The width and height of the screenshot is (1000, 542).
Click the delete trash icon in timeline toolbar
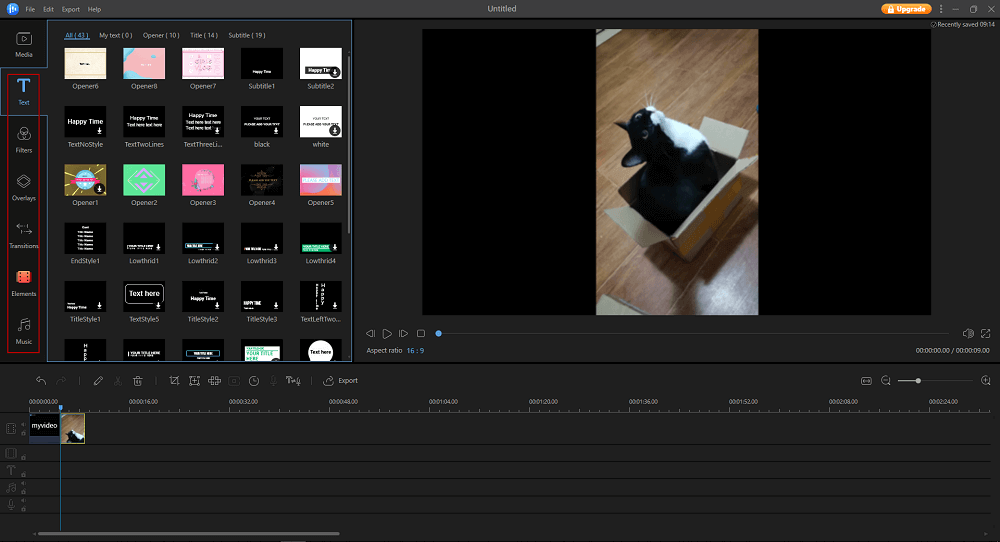coord(138,381)
